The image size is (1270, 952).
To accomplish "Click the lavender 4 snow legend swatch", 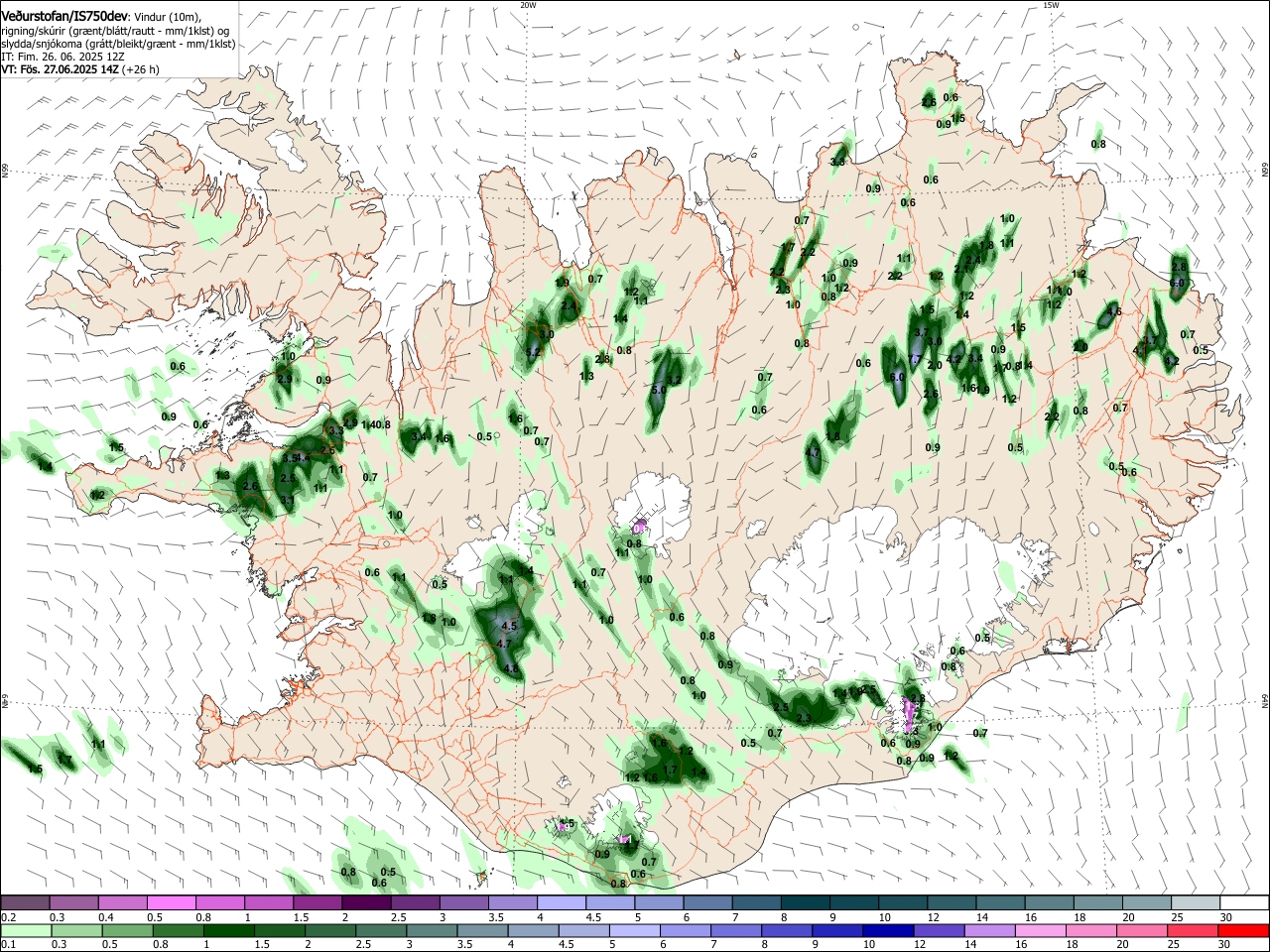I will [561, 903].
